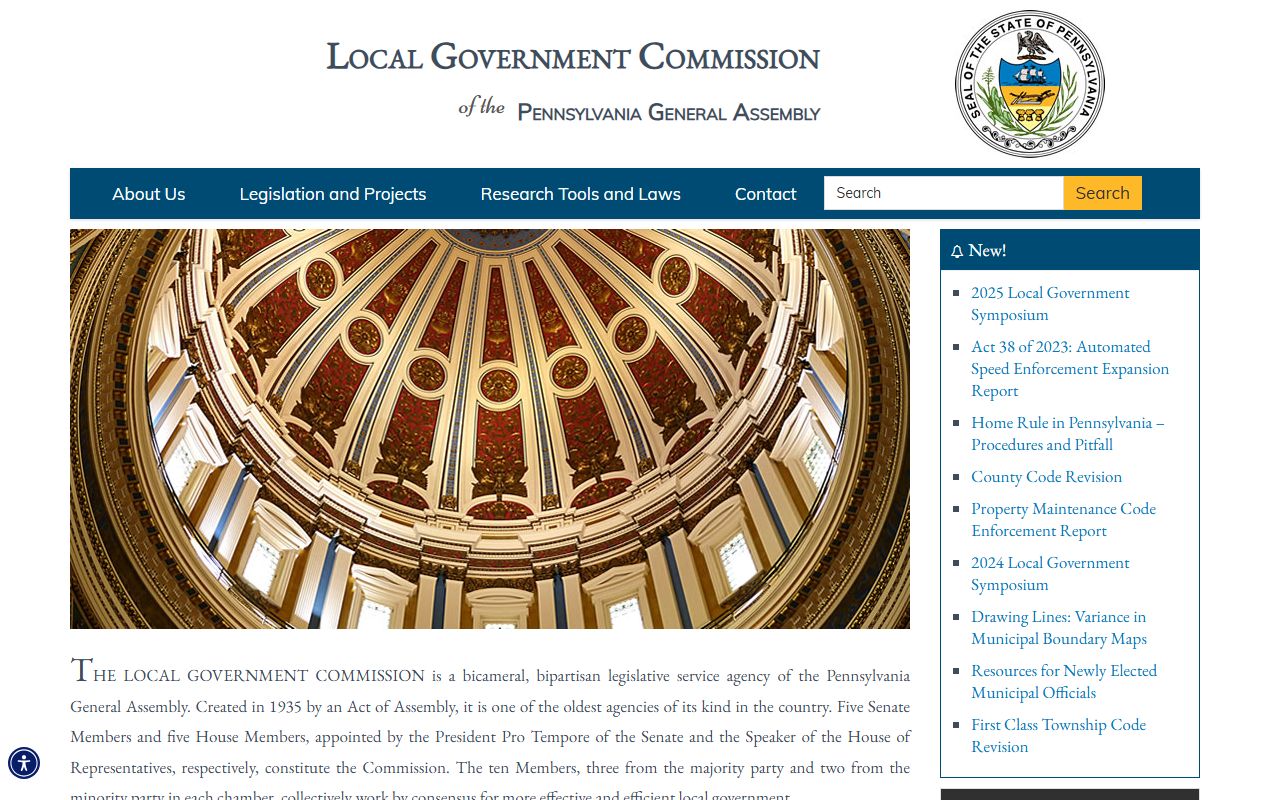Open the About Us menu

[149, 194]
